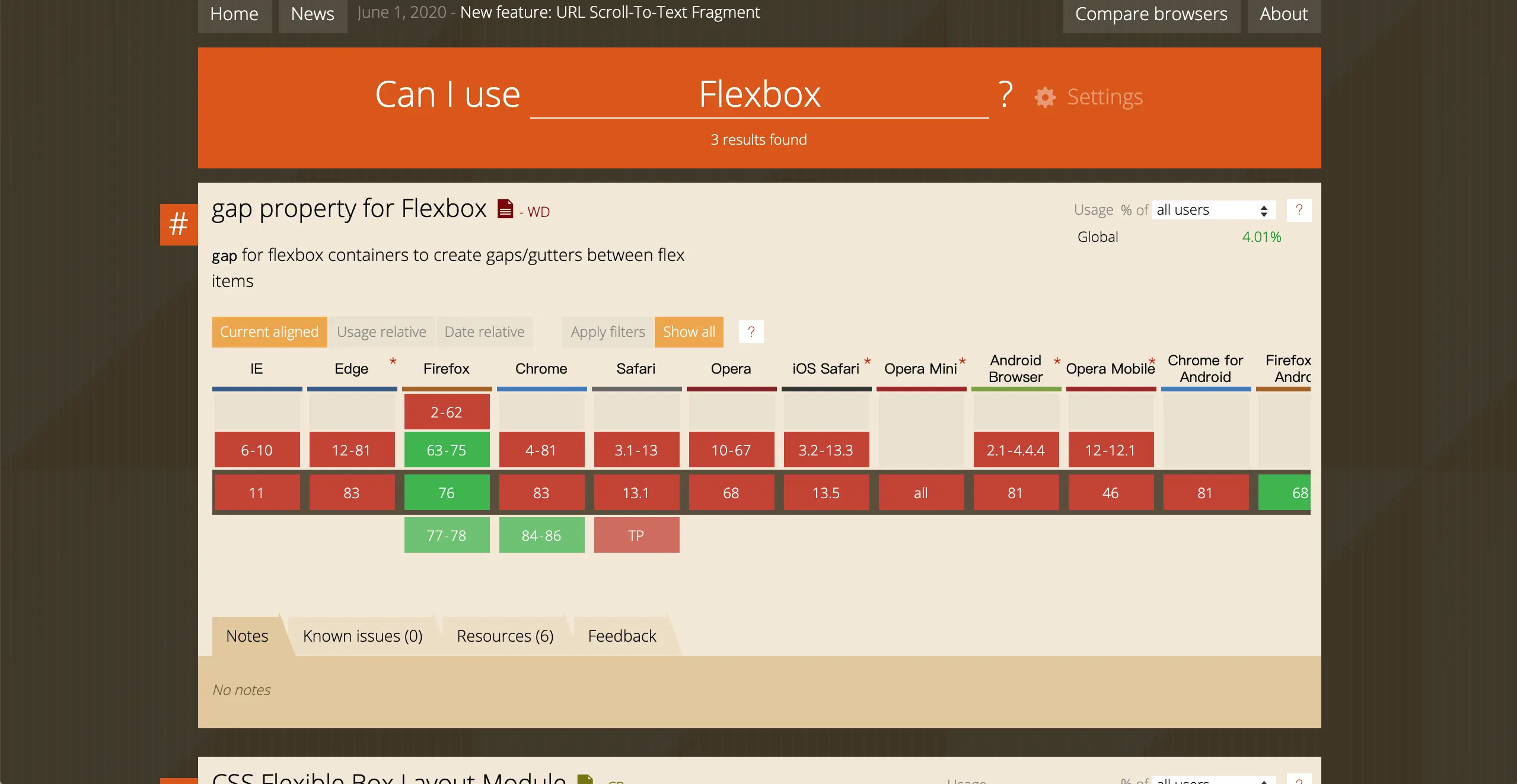Viewport: 1517px width, 784px height.
Task: Open the Compare browsers page
Action: [x=1151, y=14]
